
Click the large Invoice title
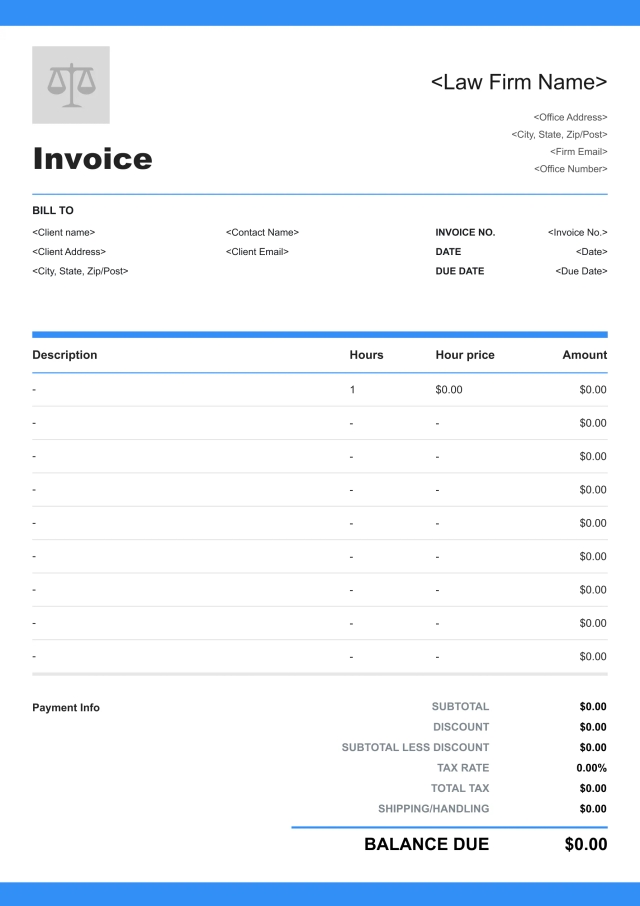pos(92,159)
